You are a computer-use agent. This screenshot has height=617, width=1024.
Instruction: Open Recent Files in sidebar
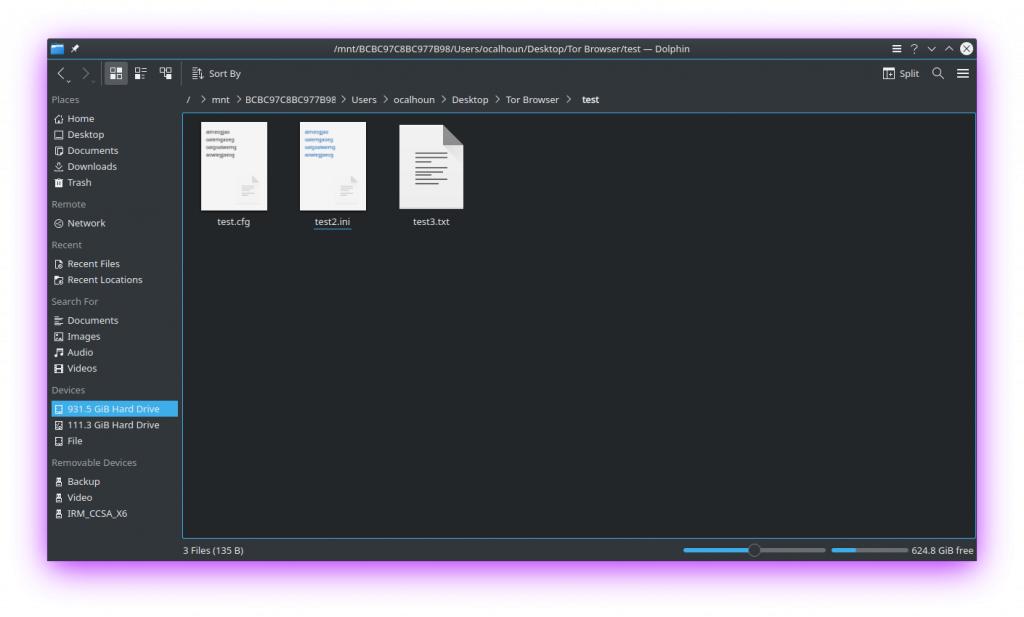93,264
